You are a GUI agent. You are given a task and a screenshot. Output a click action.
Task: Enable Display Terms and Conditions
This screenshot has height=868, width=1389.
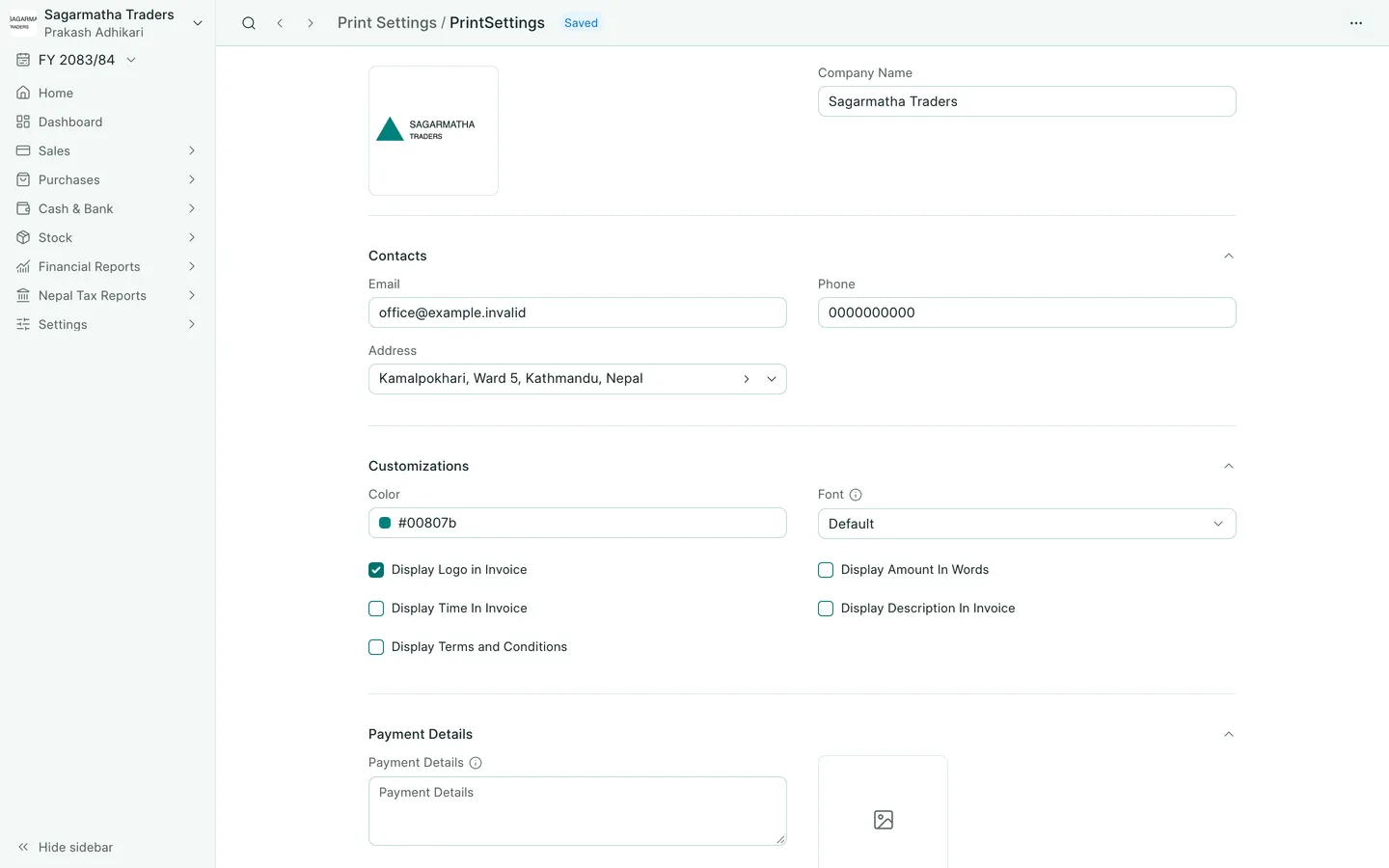coord(376,647)
